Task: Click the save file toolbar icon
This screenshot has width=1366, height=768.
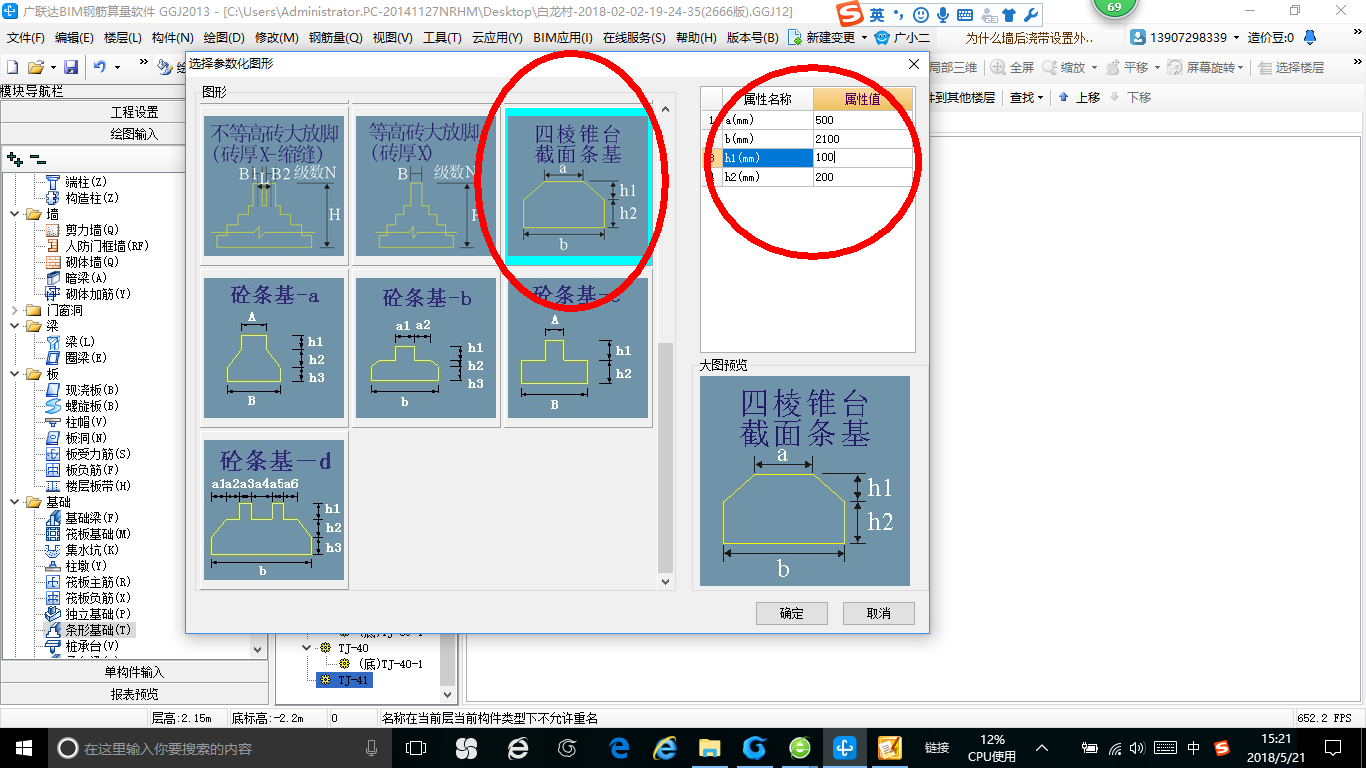Action: coord(71,67)
